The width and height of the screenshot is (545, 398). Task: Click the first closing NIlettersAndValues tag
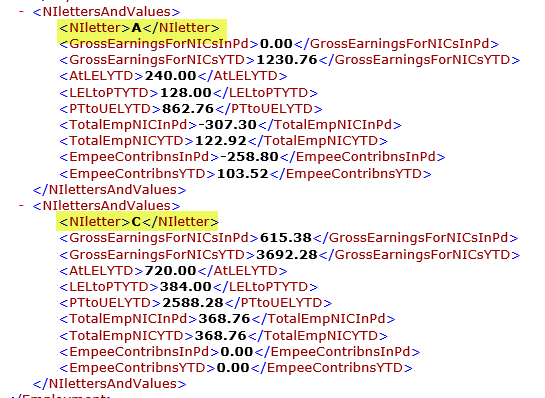tap(109, 190)
